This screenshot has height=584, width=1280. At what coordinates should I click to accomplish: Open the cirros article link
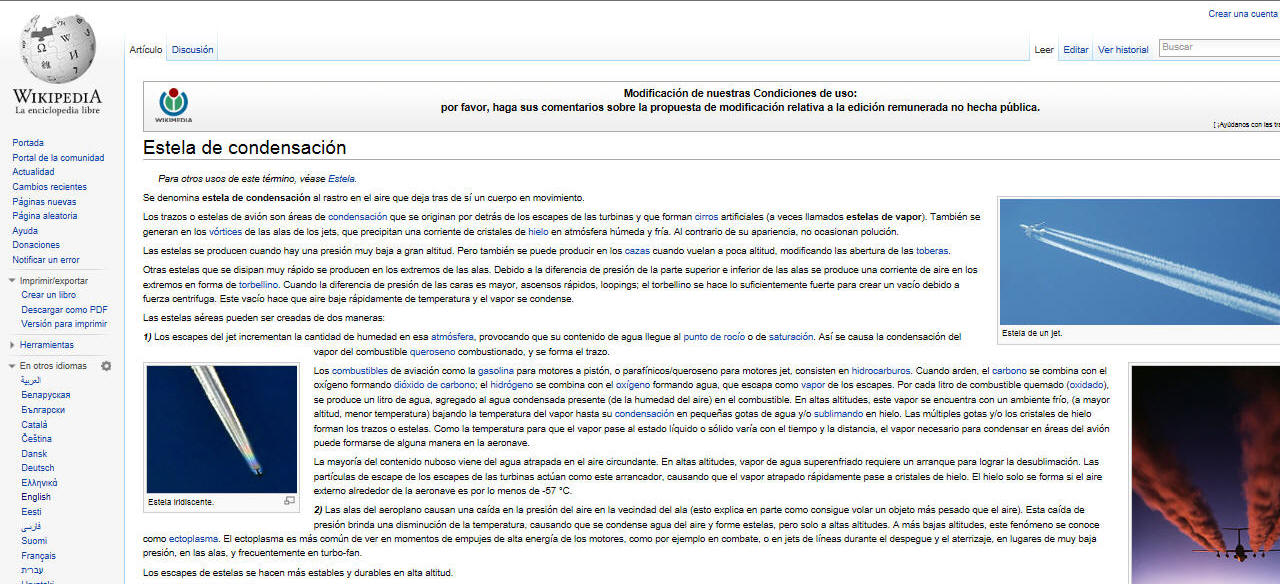[x=706, y=217]
